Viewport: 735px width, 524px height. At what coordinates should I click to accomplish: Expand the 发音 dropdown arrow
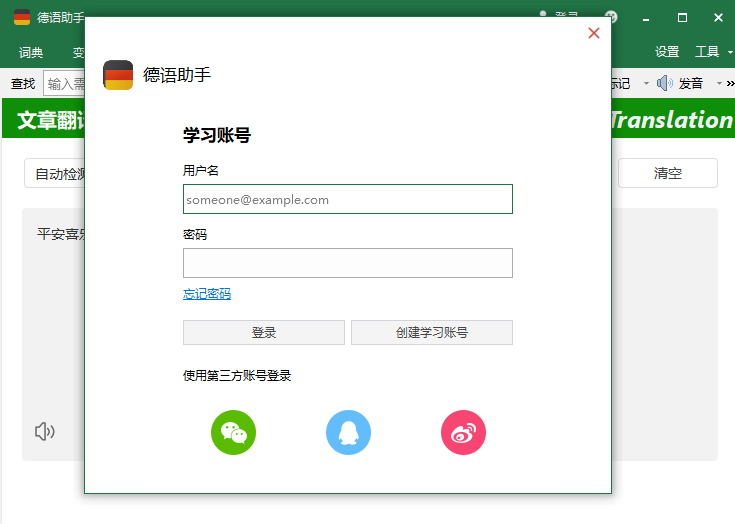719,83
